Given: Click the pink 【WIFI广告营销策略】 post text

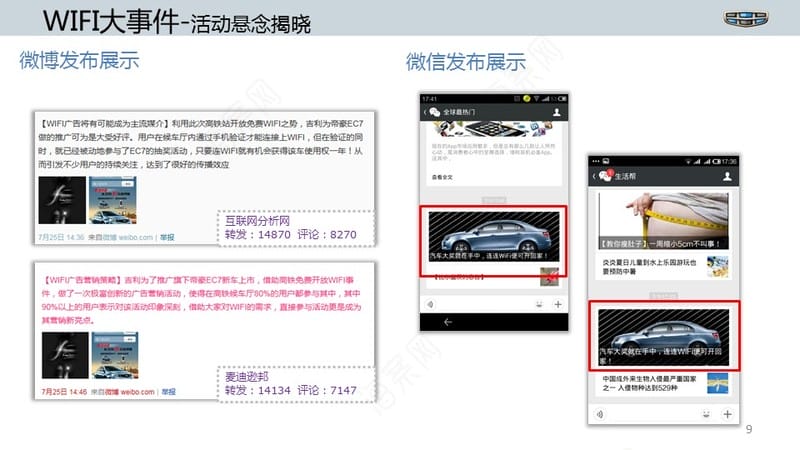Looking at the screenshot, I should tap(202, 300).
